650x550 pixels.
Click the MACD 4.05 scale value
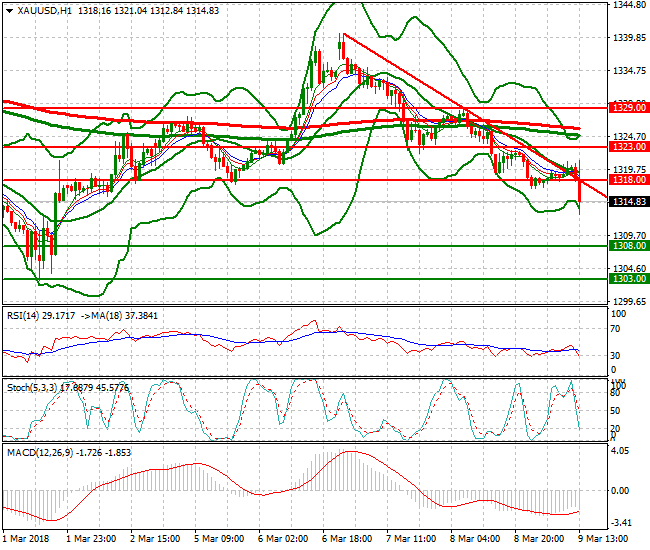coord(620,451)
